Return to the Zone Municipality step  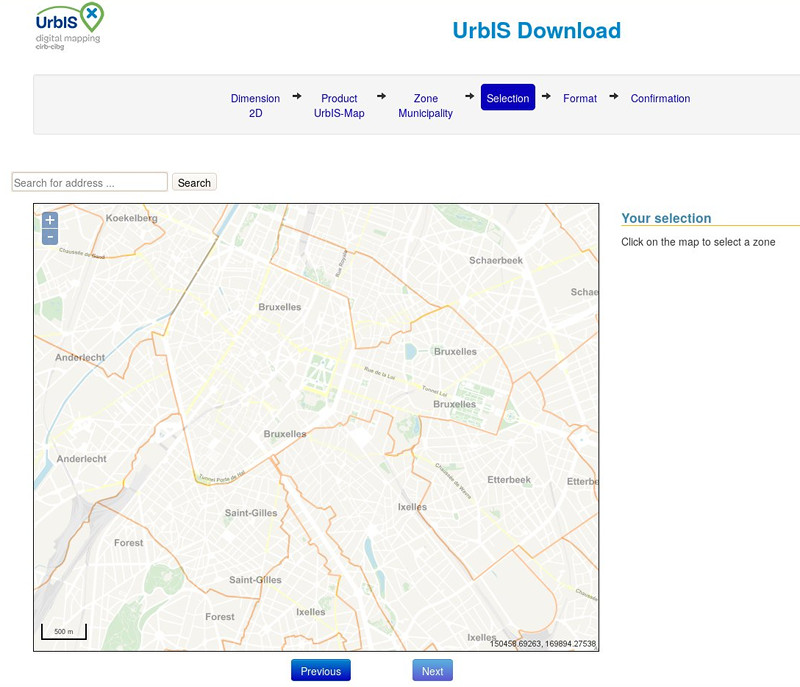[x=426, y=106]
